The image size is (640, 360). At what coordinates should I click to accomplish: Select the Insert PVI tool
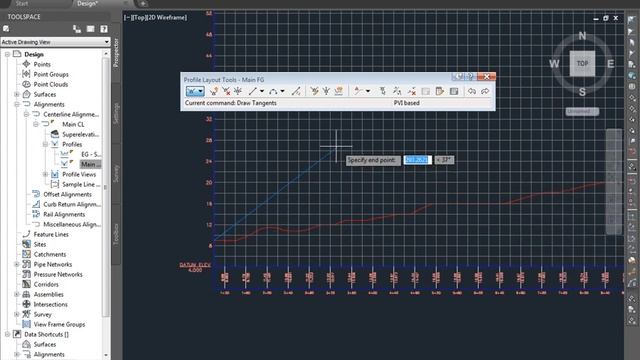click(x=214, y=91)
